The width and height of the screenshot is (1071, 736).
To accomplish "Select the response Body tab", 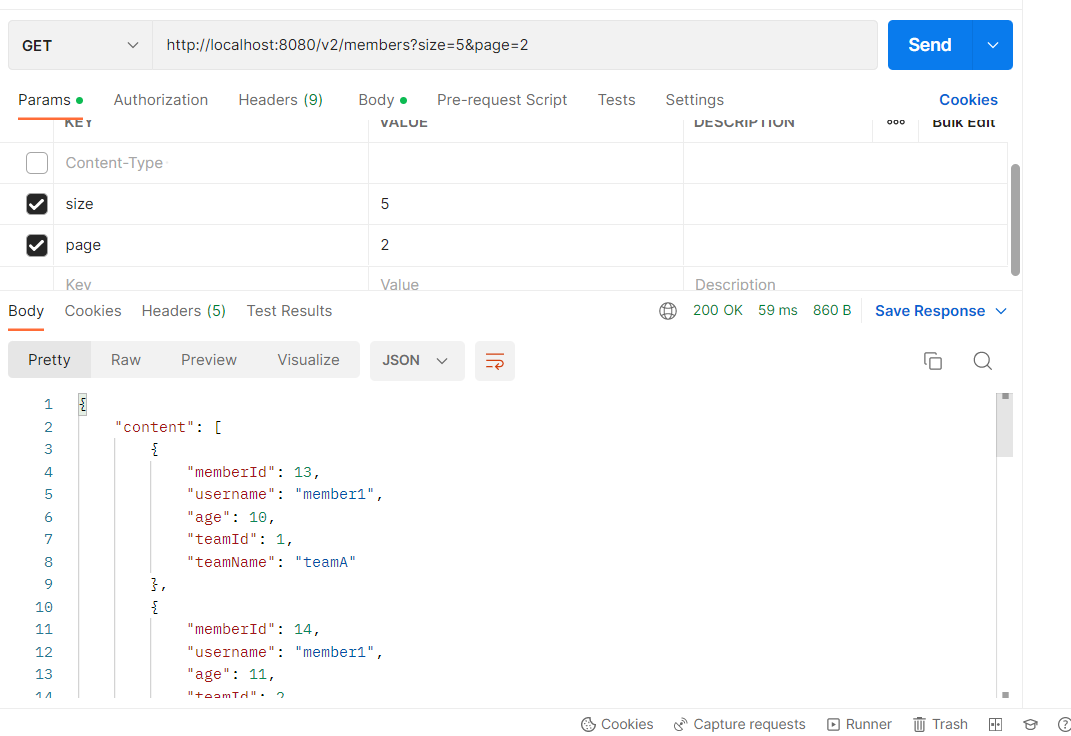I will 26,311.
